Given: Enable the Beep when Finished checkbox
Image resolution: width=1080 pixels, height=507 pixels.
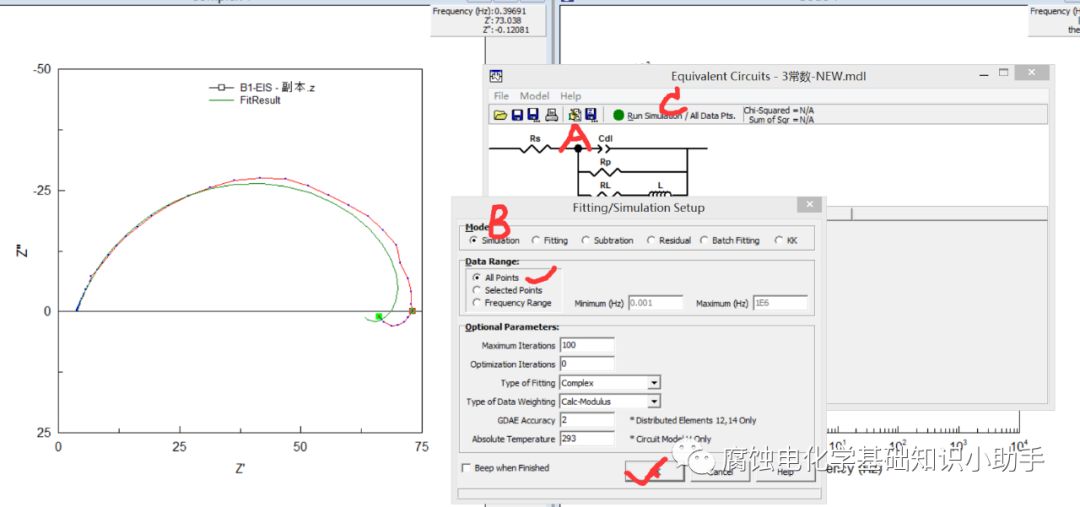Looking at the screenshot, I should (466, 468).
